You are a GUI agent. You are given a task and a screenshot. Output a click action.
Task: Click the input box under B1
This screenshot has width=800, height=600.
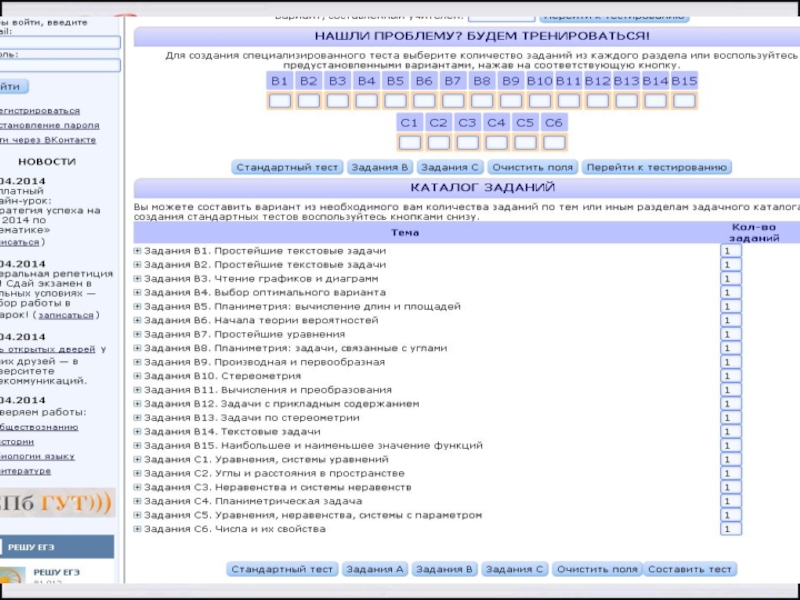click(280, 101)
